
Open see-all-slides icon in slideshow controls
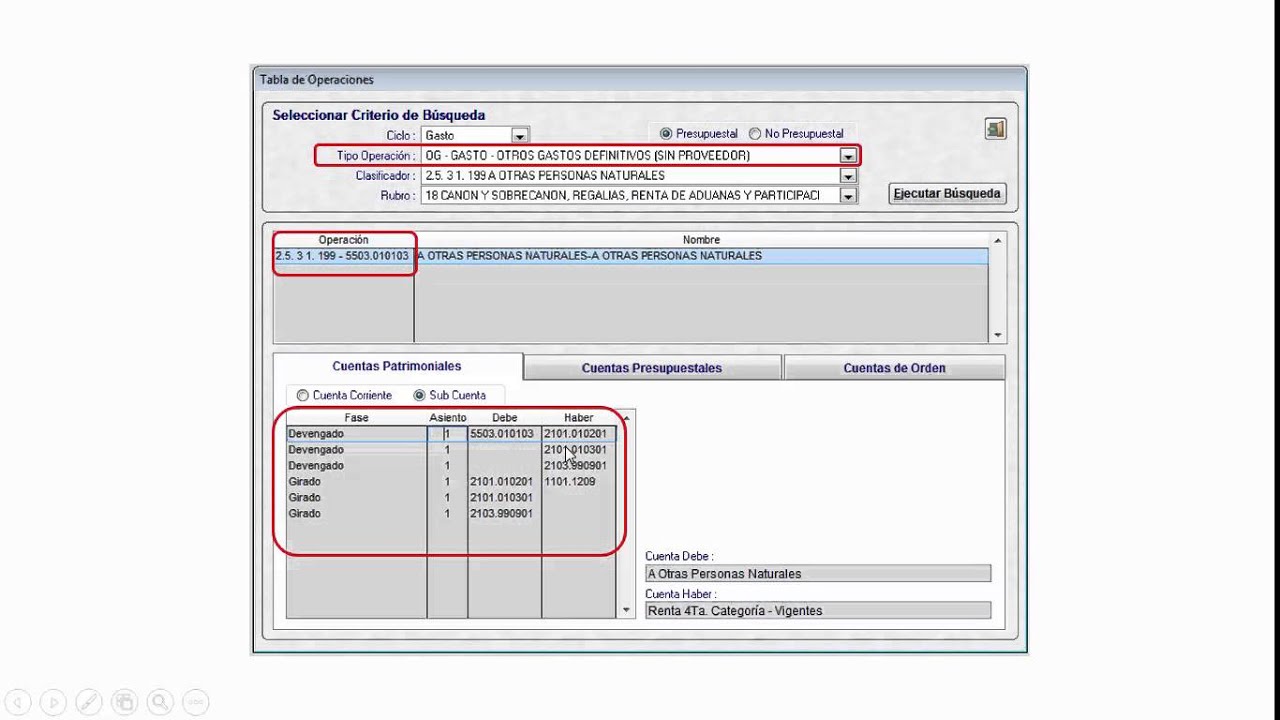coord(125,702)
